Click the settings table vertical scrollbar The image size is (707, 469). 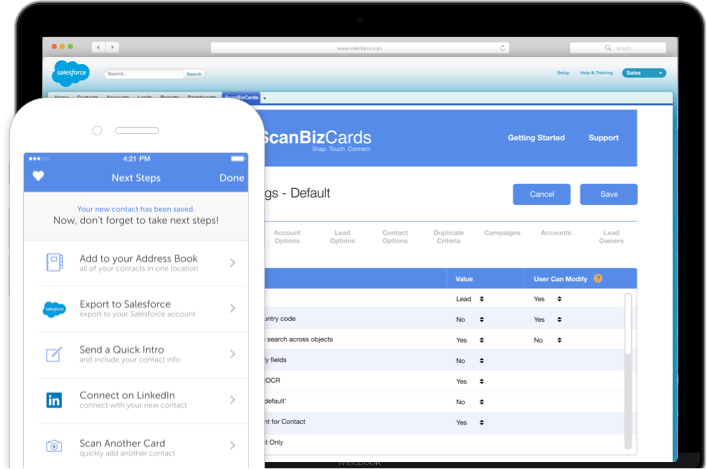pyautogui.click(x=628, y=371)
